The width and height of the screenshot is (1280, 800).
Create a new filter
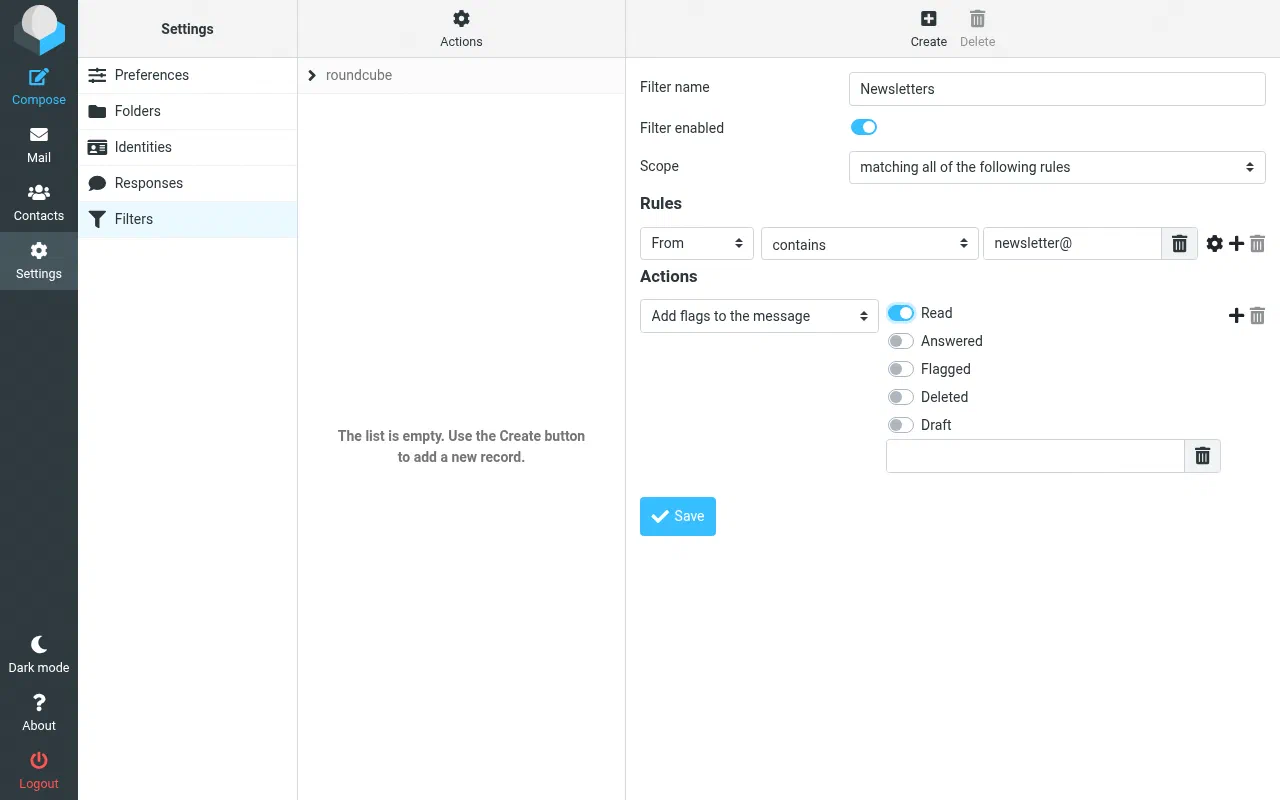click(x=928, y=29)
